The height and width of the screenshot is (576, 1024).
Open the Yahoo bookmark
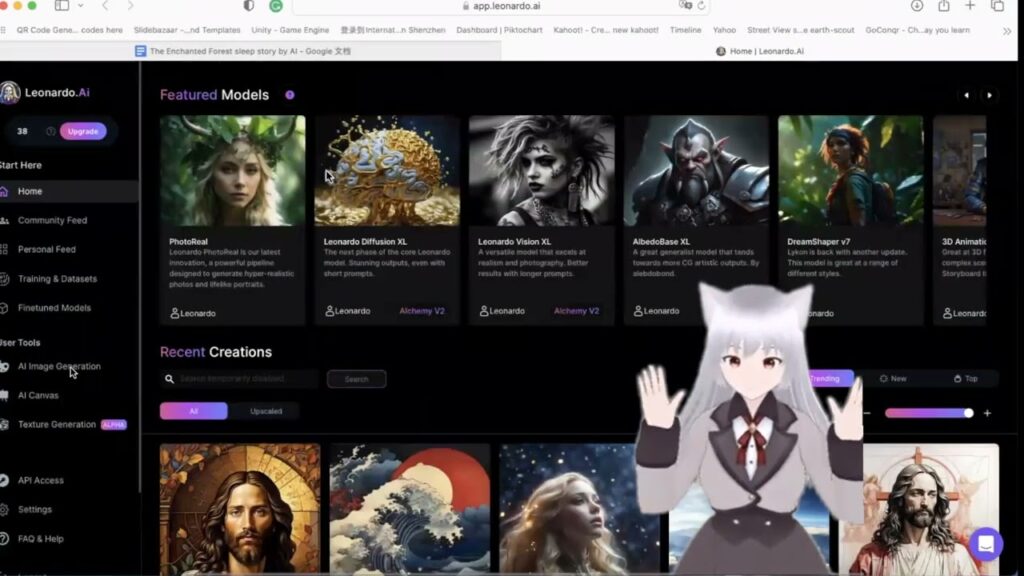tap(724, 30)
